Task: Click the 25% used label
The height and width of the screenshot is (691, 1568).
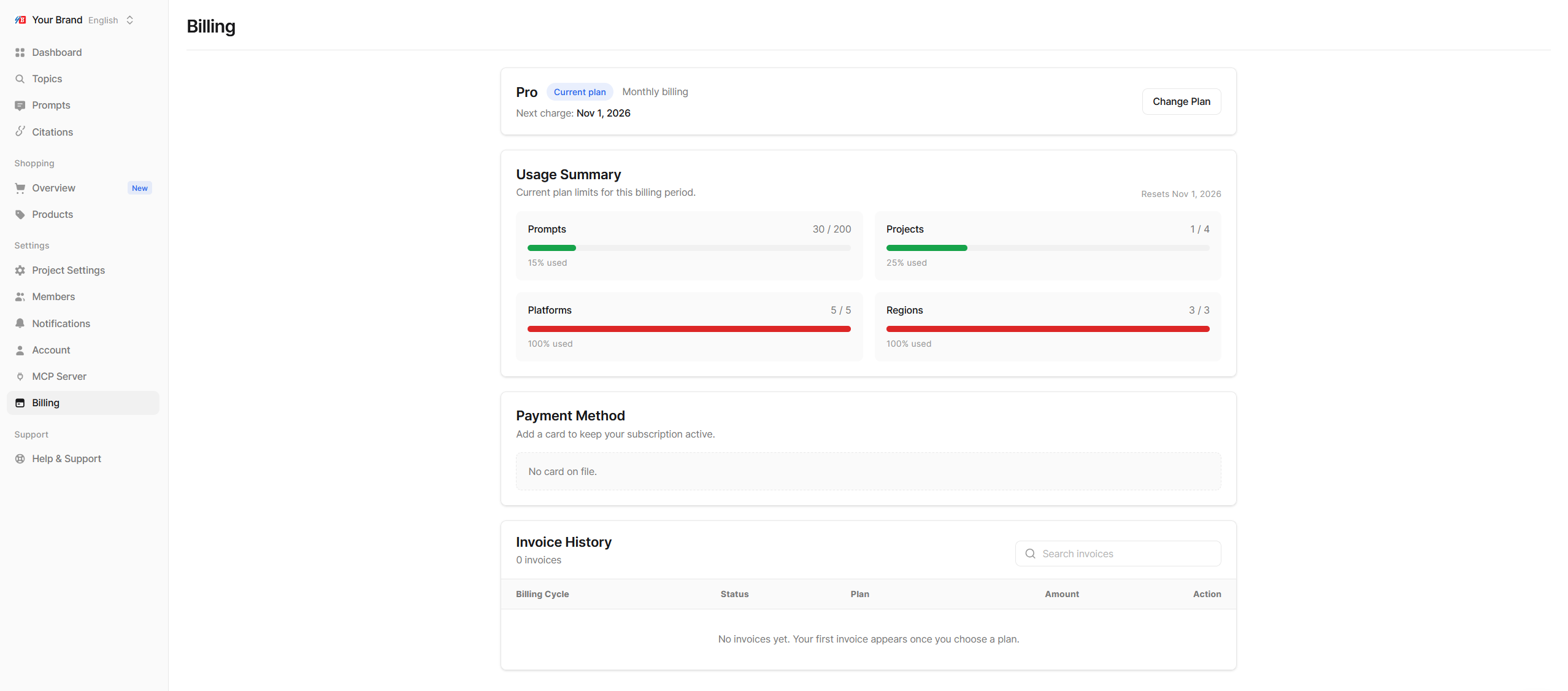Action: click(906, 263)
